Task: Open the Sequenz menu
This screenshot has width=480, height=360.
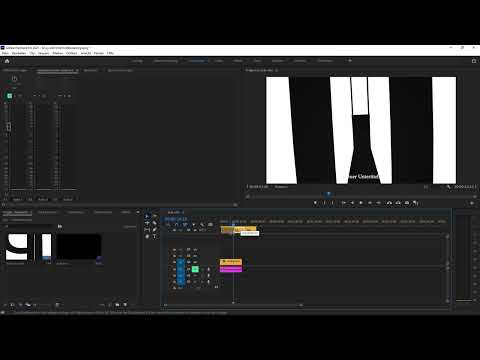Action: pyautogui.click(x=44, y=53)
